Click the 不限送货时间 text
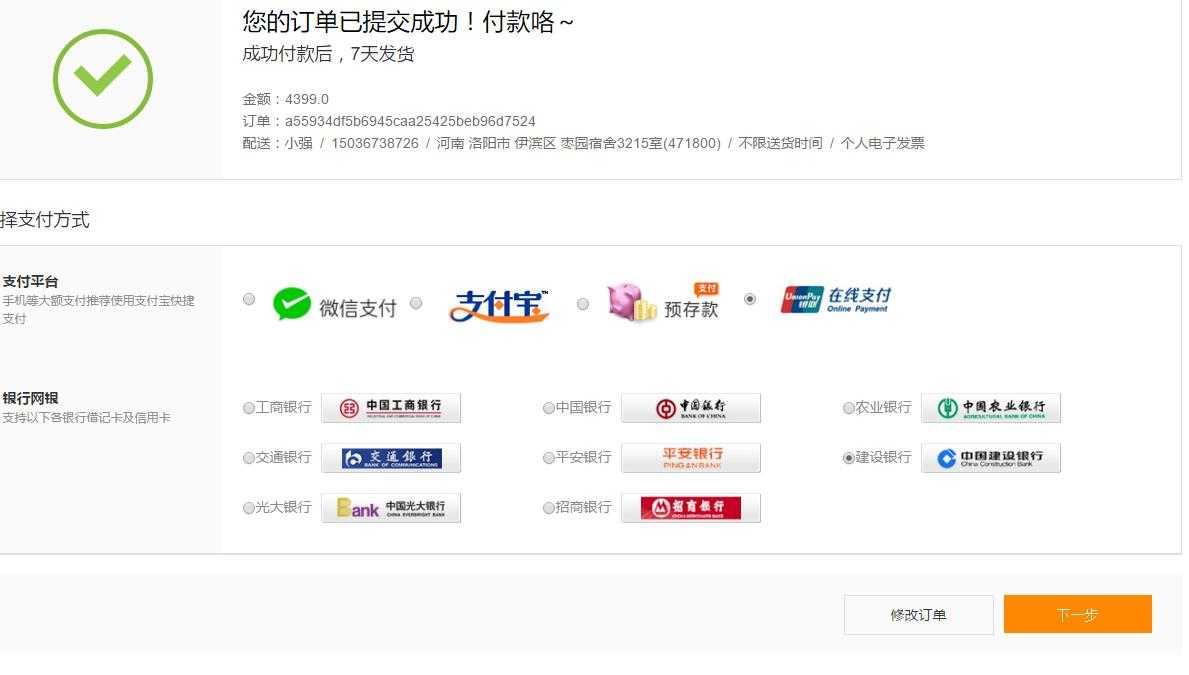The height and width of the screenshot is (675, 1189). click(780, 143)
